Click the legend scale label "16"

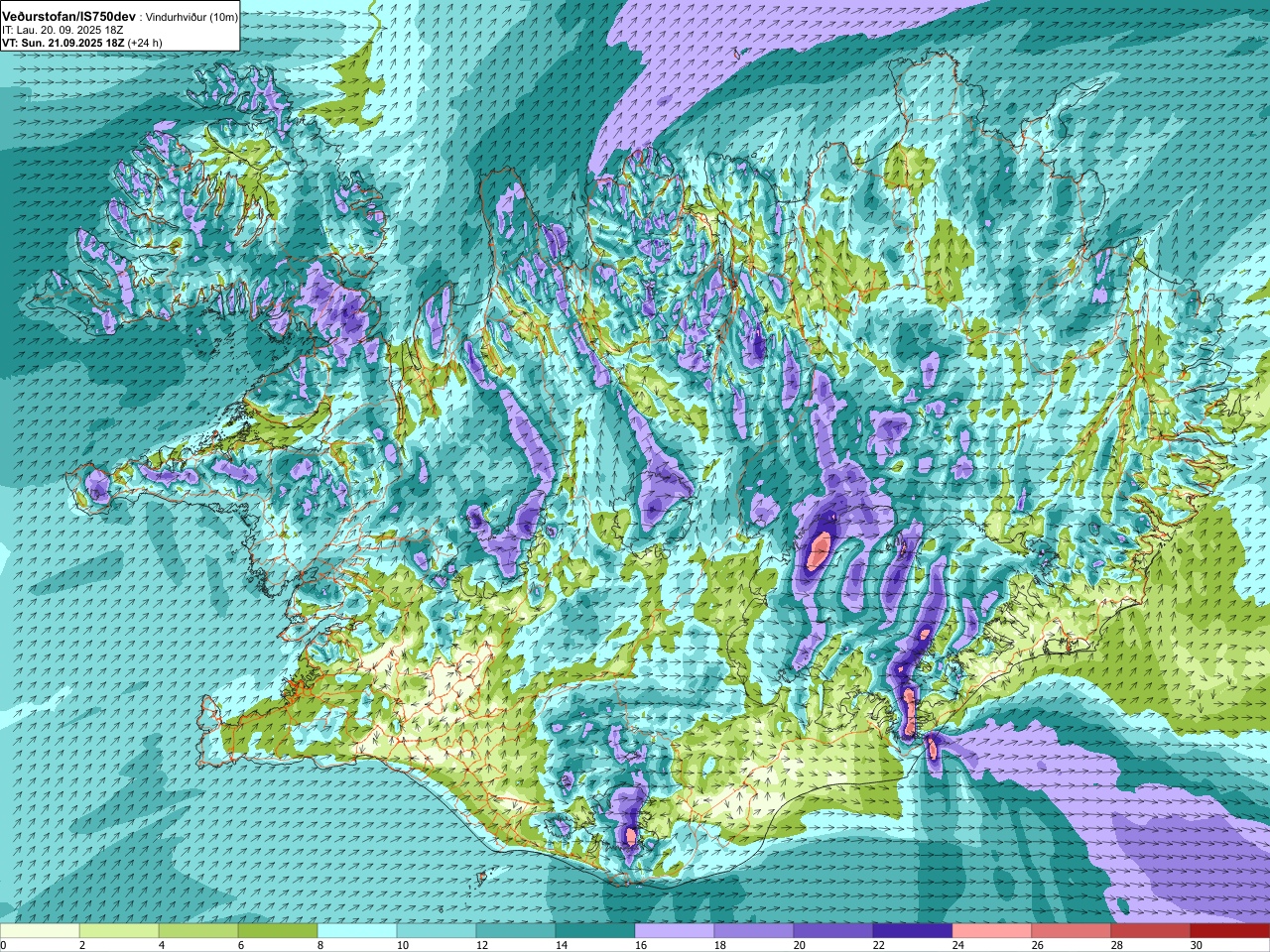(x=642, y=945)
